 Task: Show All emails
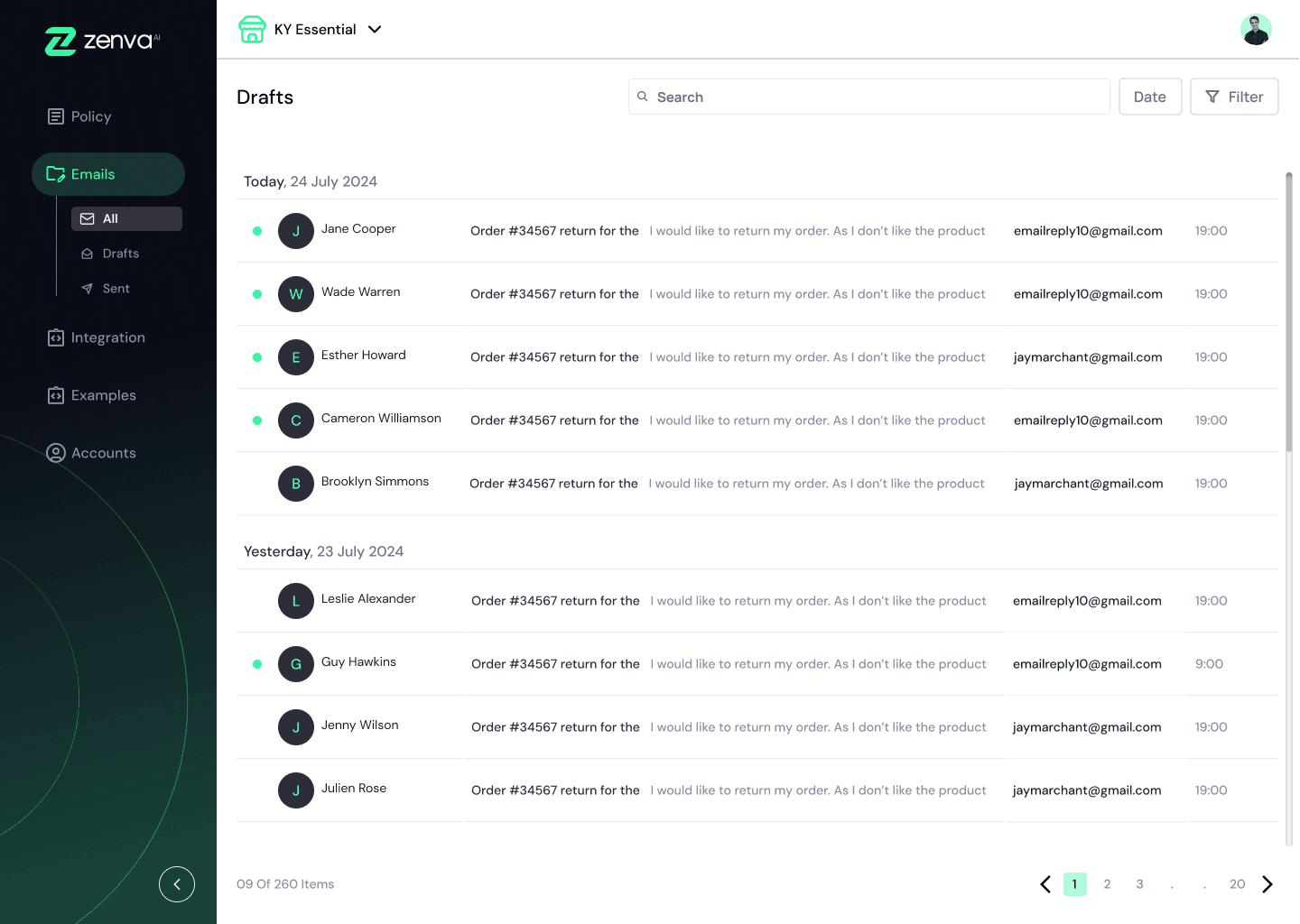click(x=126, y=218)
